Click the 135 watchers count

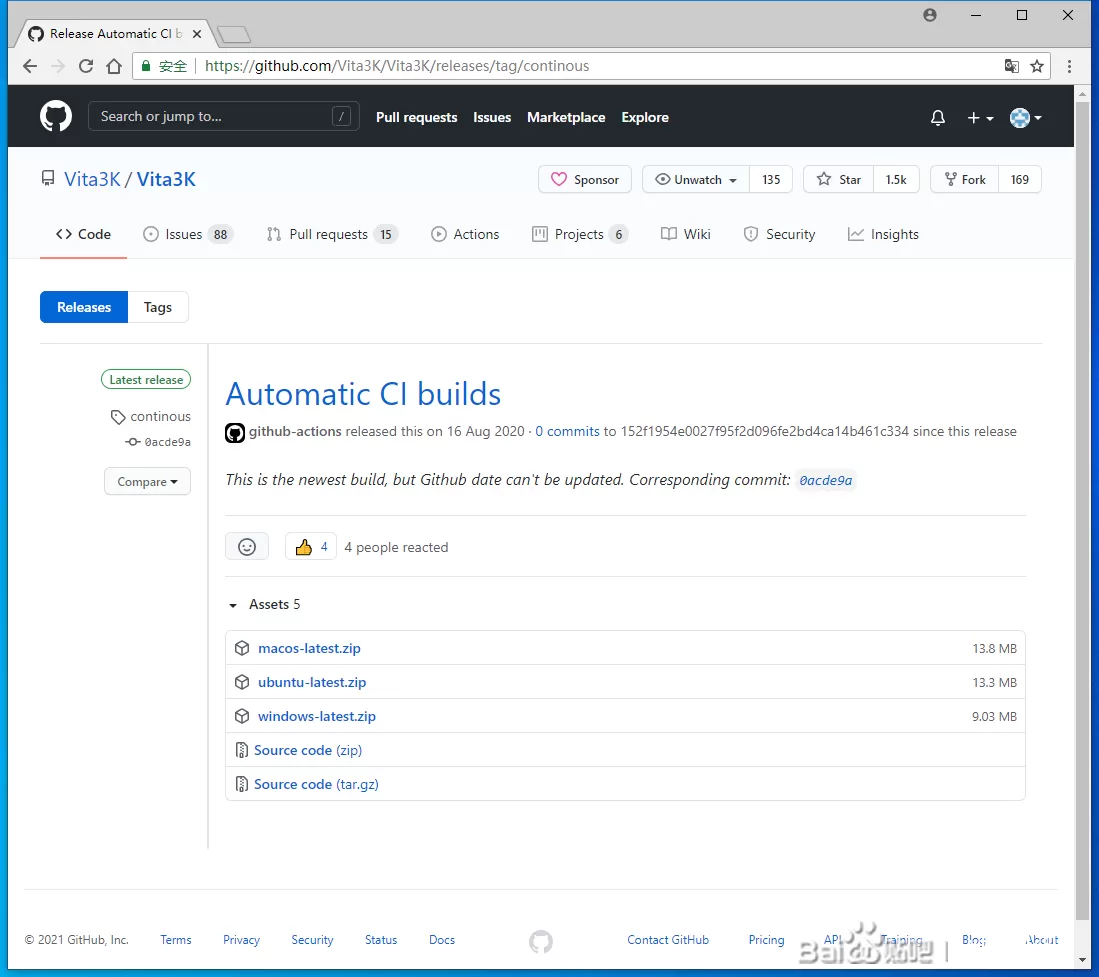click(771, 179)
